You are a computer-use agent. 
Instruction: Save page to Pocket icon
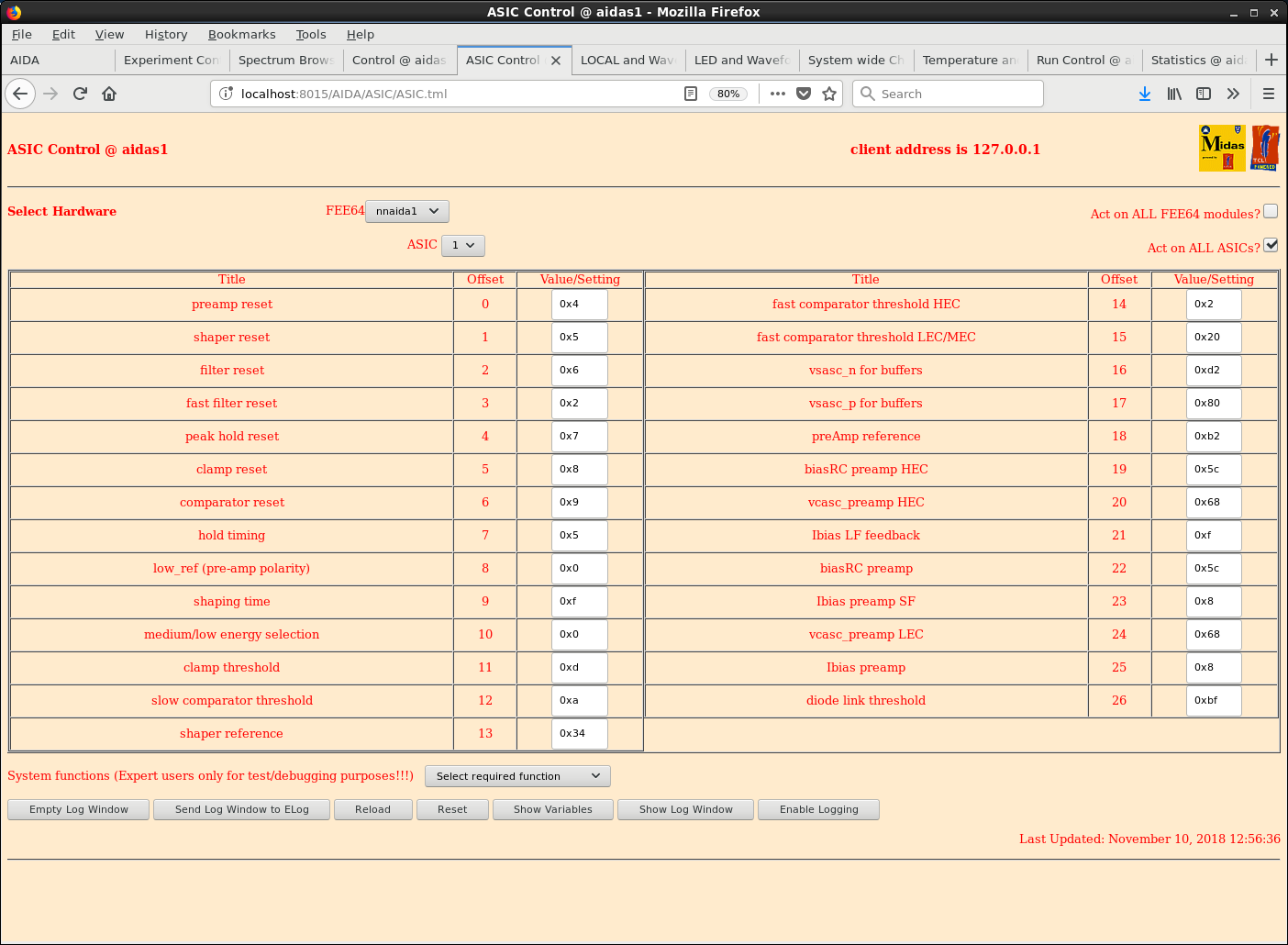804,94
